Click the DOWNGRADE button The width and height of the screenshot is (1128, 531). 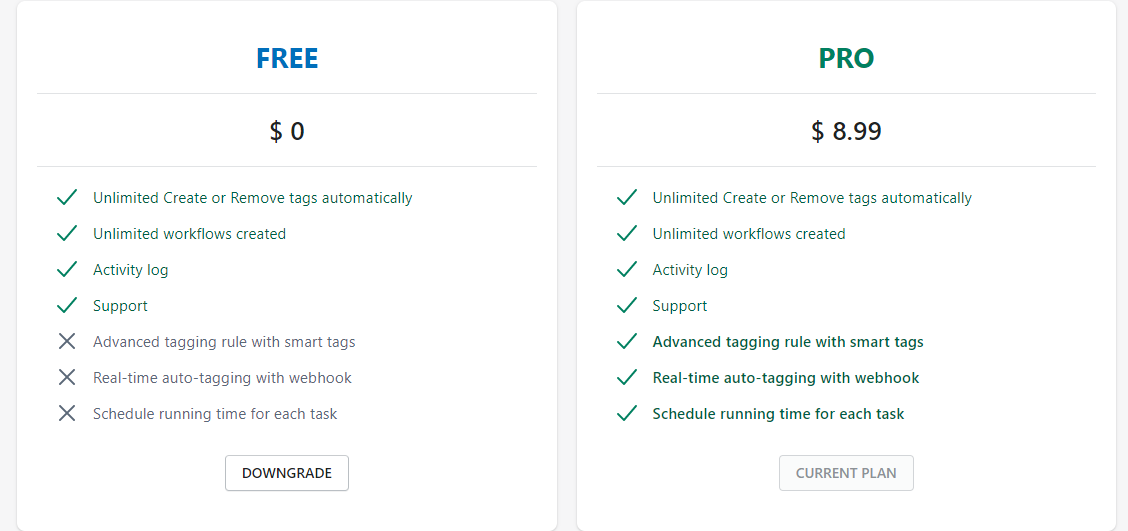tap(287, 473)
